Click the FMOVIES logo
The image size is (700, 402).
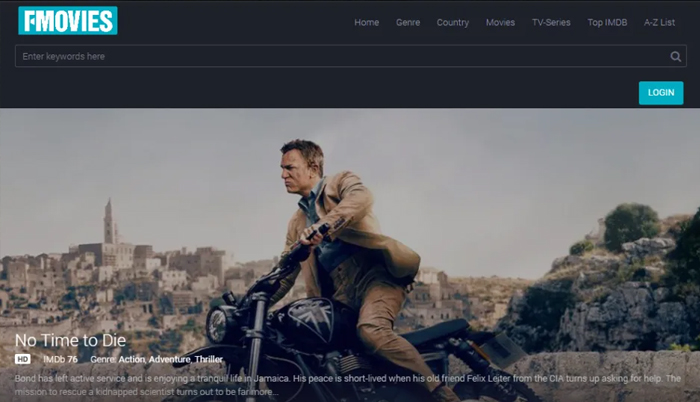click(x=68, y=21)
